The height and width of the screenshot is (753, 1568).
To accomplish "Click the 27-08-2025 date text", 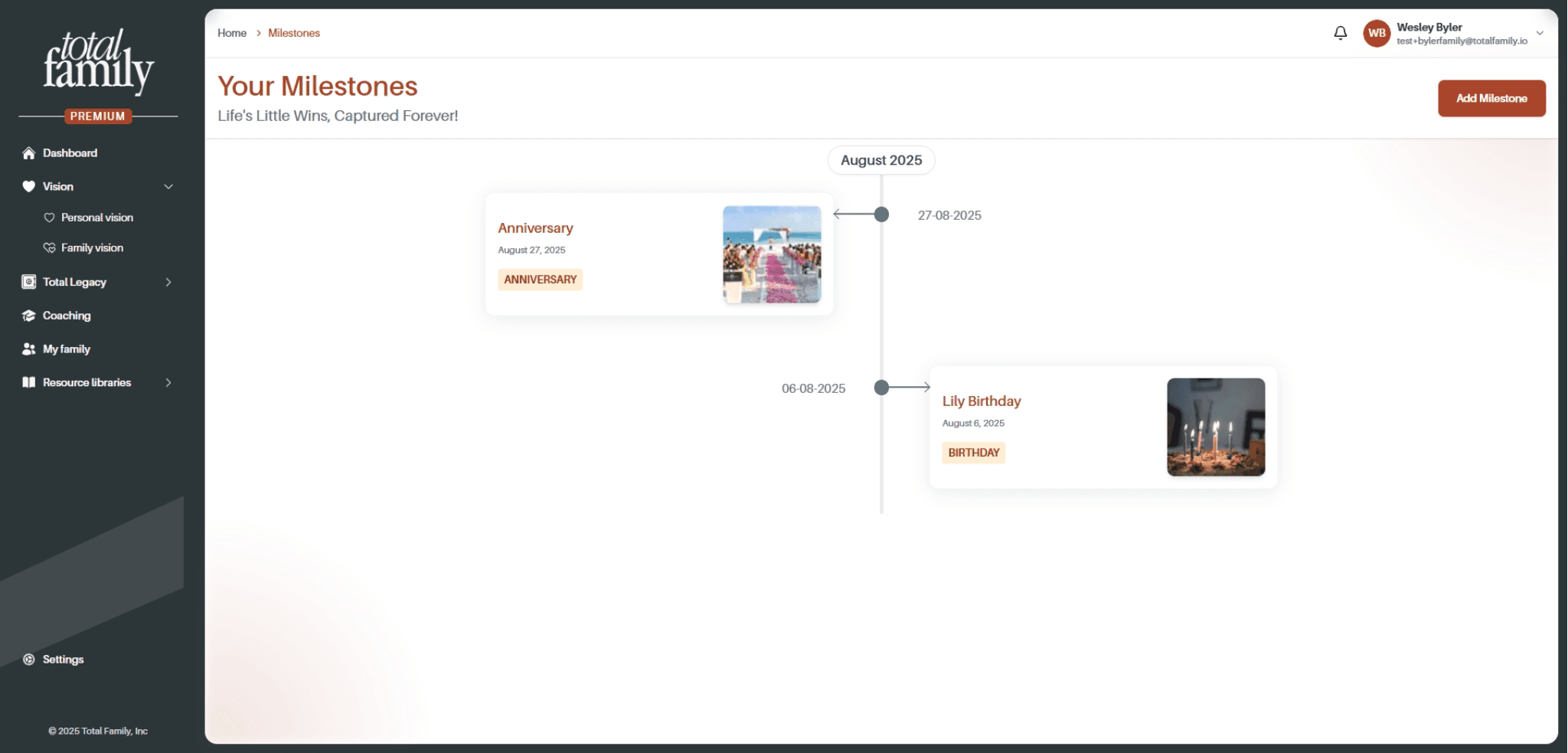I will pyautogui.click(x=949, y=215).
